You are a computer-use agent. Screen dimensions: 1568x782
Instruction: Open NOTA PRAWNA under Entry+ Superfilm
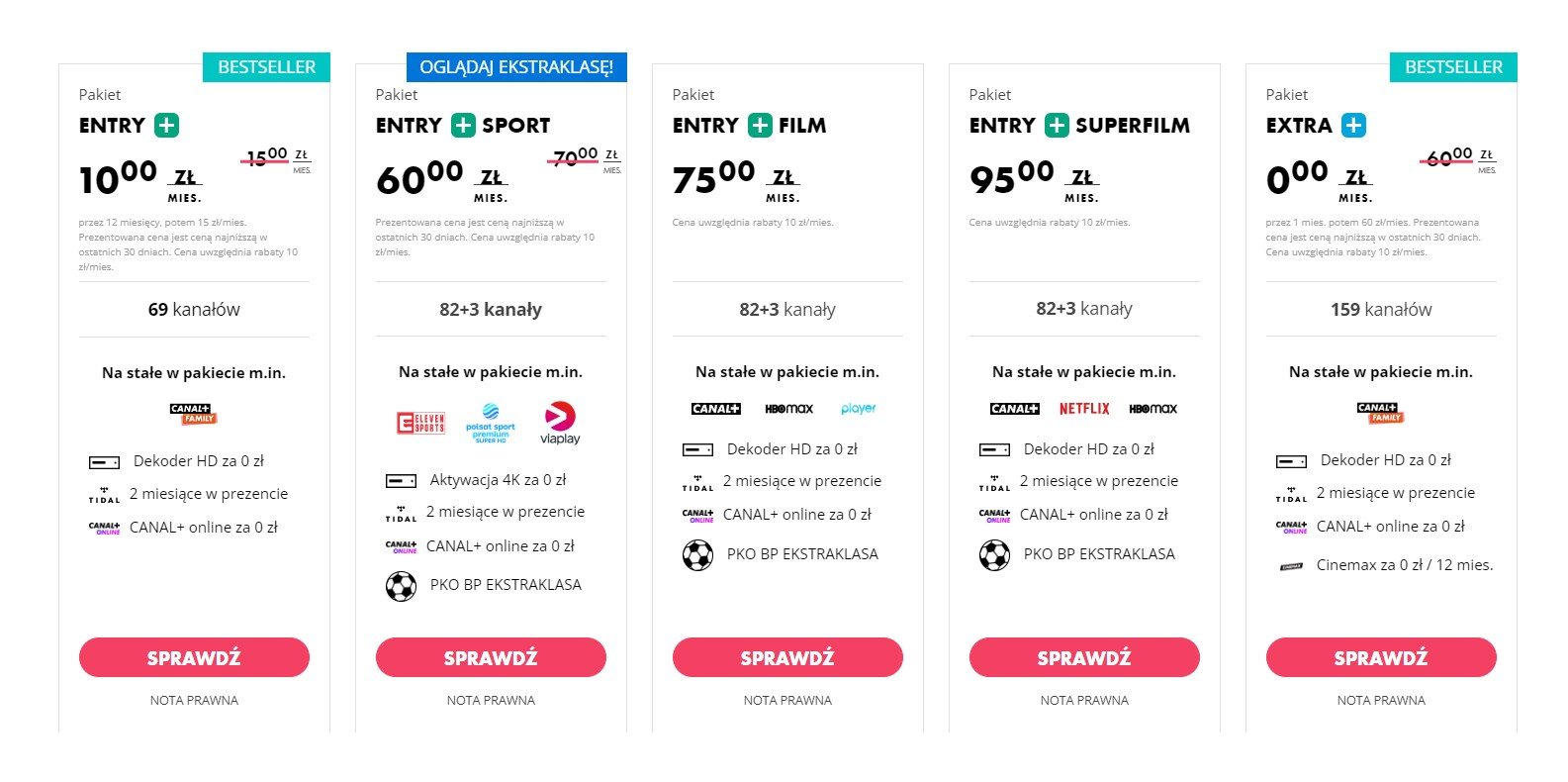[x=1084, y=700]
